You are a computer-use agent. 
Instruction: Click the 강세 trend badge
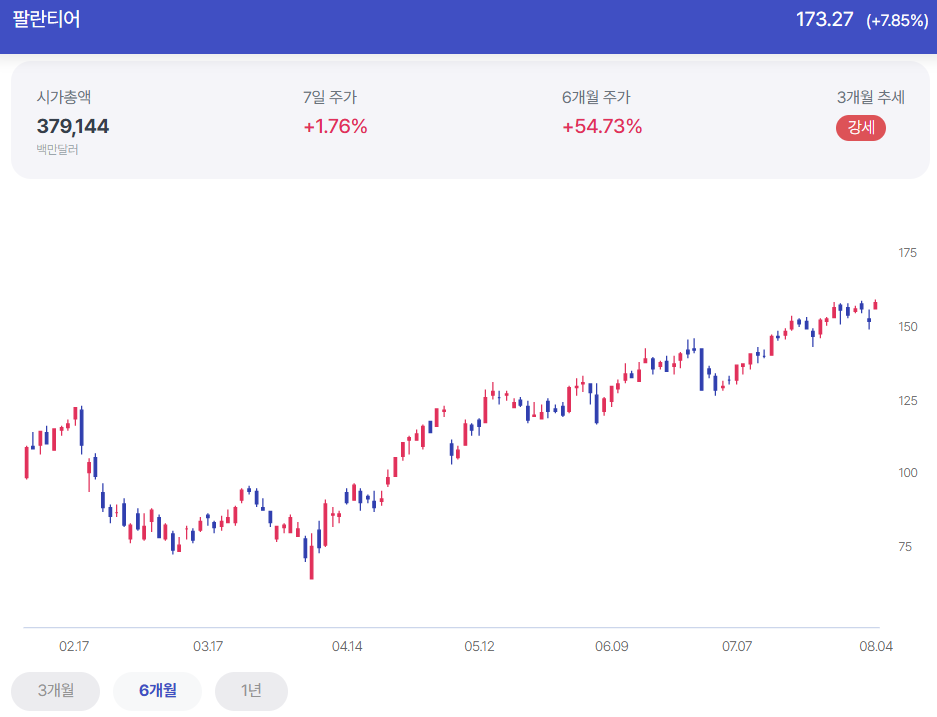click(861, 127)
